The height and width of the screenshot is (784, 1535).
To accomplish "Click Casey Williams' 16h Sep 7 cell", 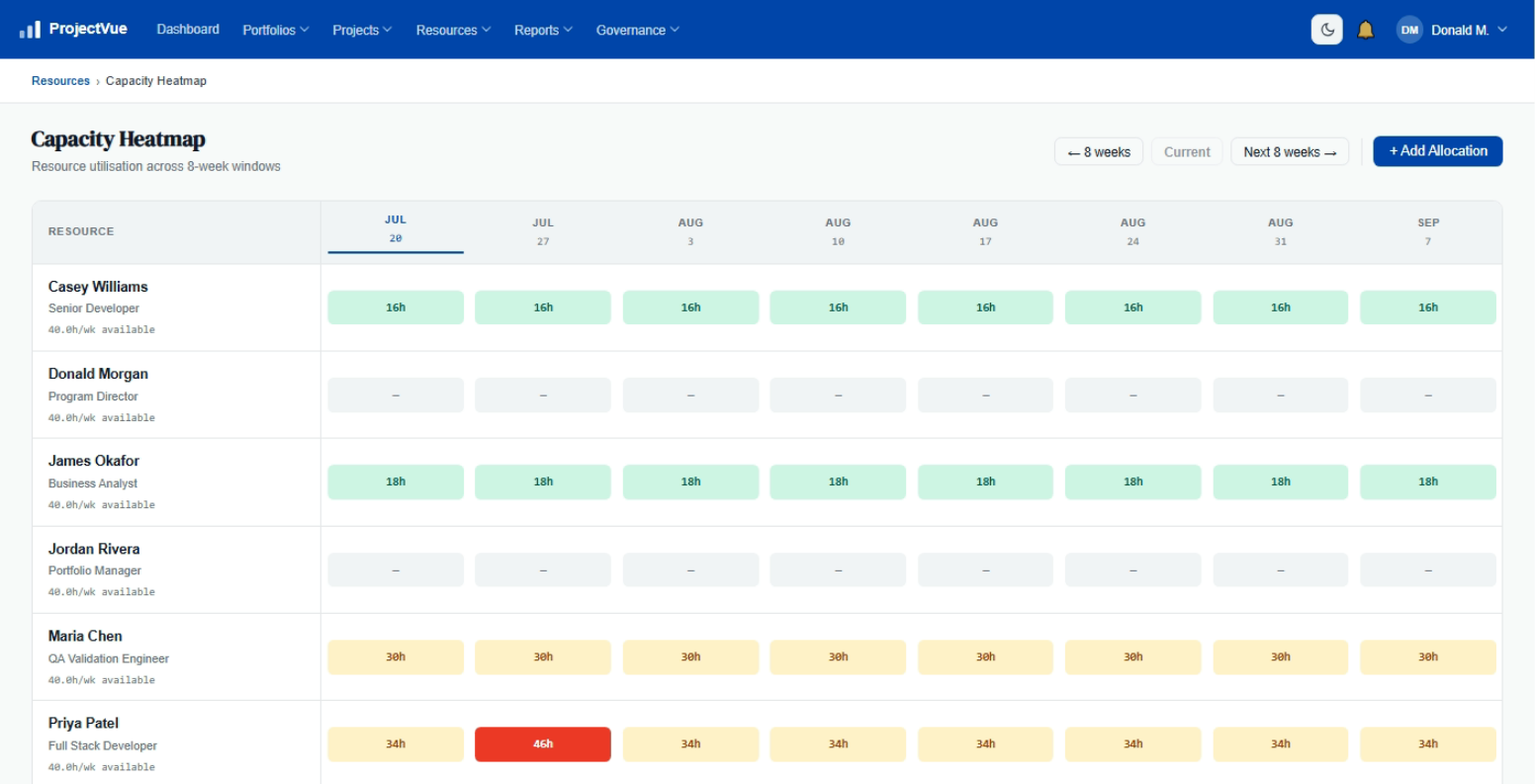I will 1428,307.
